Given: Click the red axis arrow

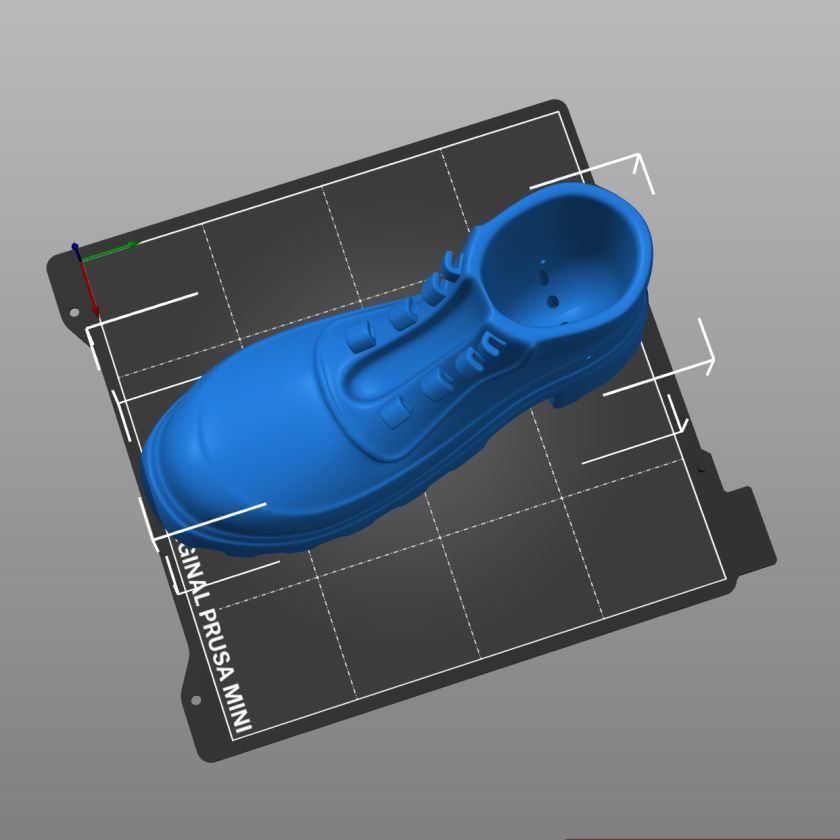Looking at the screenshot, I should tap(88, 285).
